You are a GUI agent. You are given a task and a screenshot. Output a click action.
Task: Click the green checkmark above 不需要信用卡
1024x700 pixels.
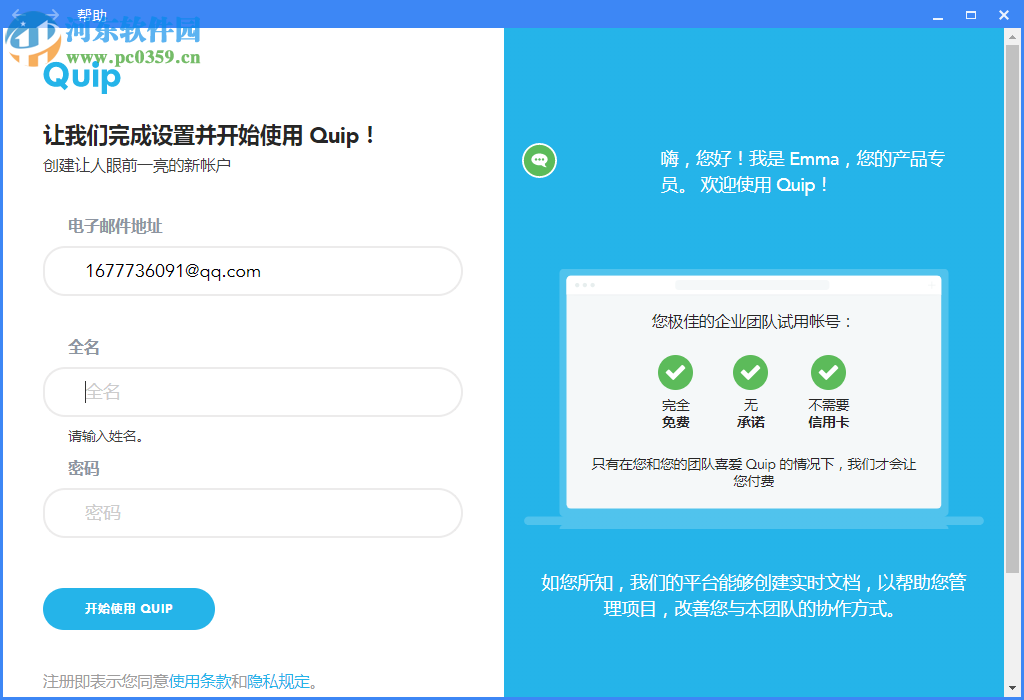828,371
